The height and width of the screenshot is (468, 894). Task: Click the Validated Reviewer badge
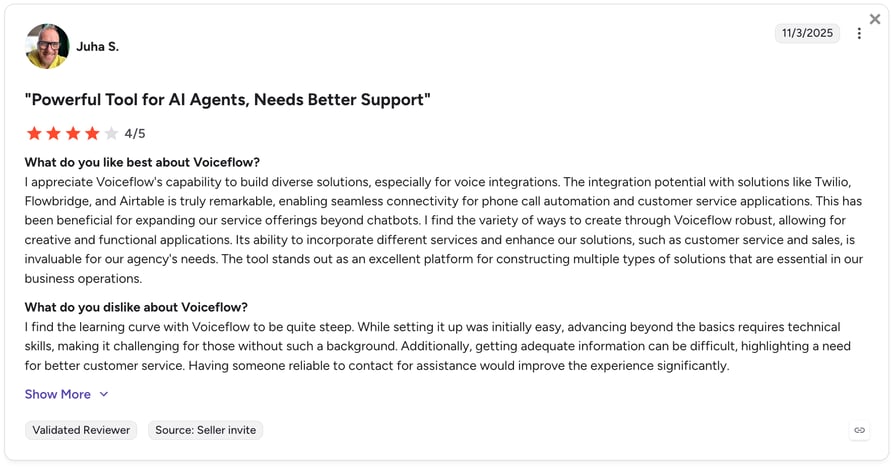coord(81,430)
